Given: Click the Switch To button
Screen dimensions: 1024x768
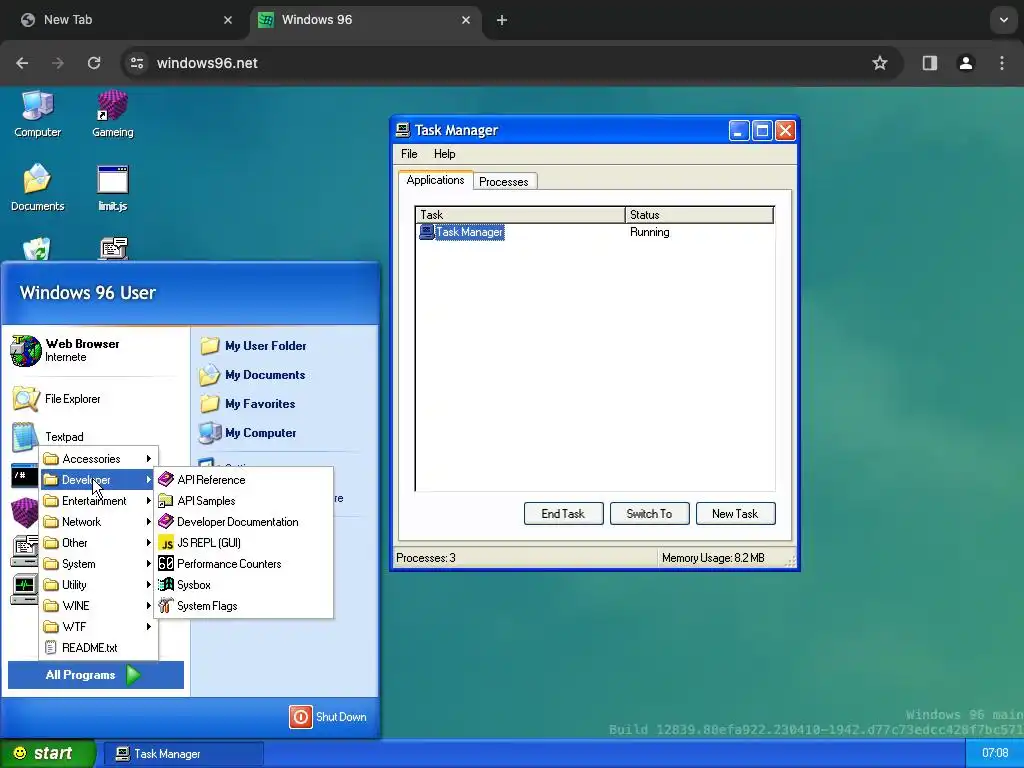Looking at the screenshot, I should point(649,514).
